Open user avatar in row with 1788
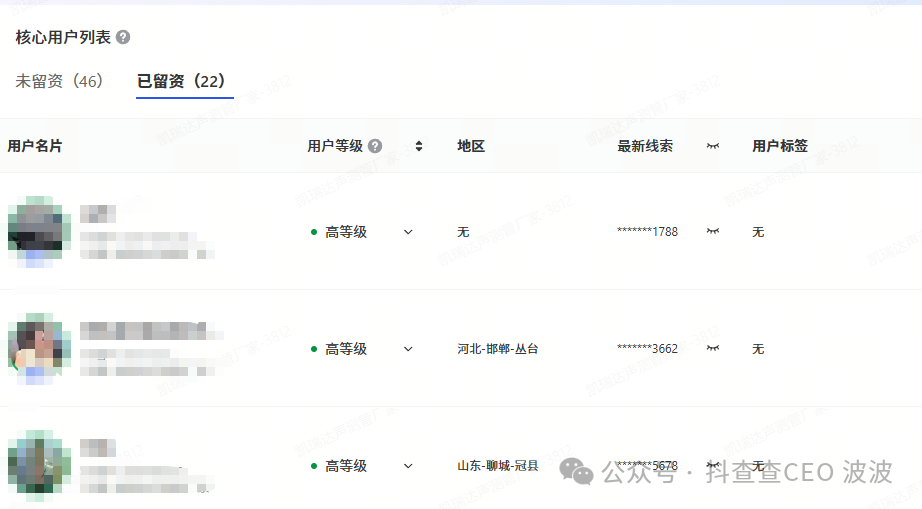The width and height of the screenshot is (922, 509). coord(39,232)
